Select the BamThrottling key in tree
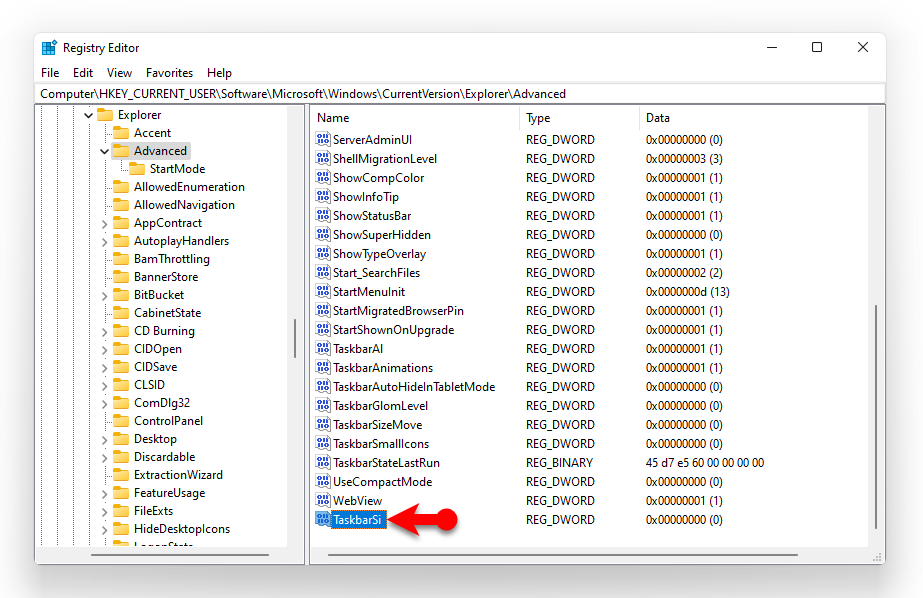Screen dimensions: 923x598 [171, 259]
